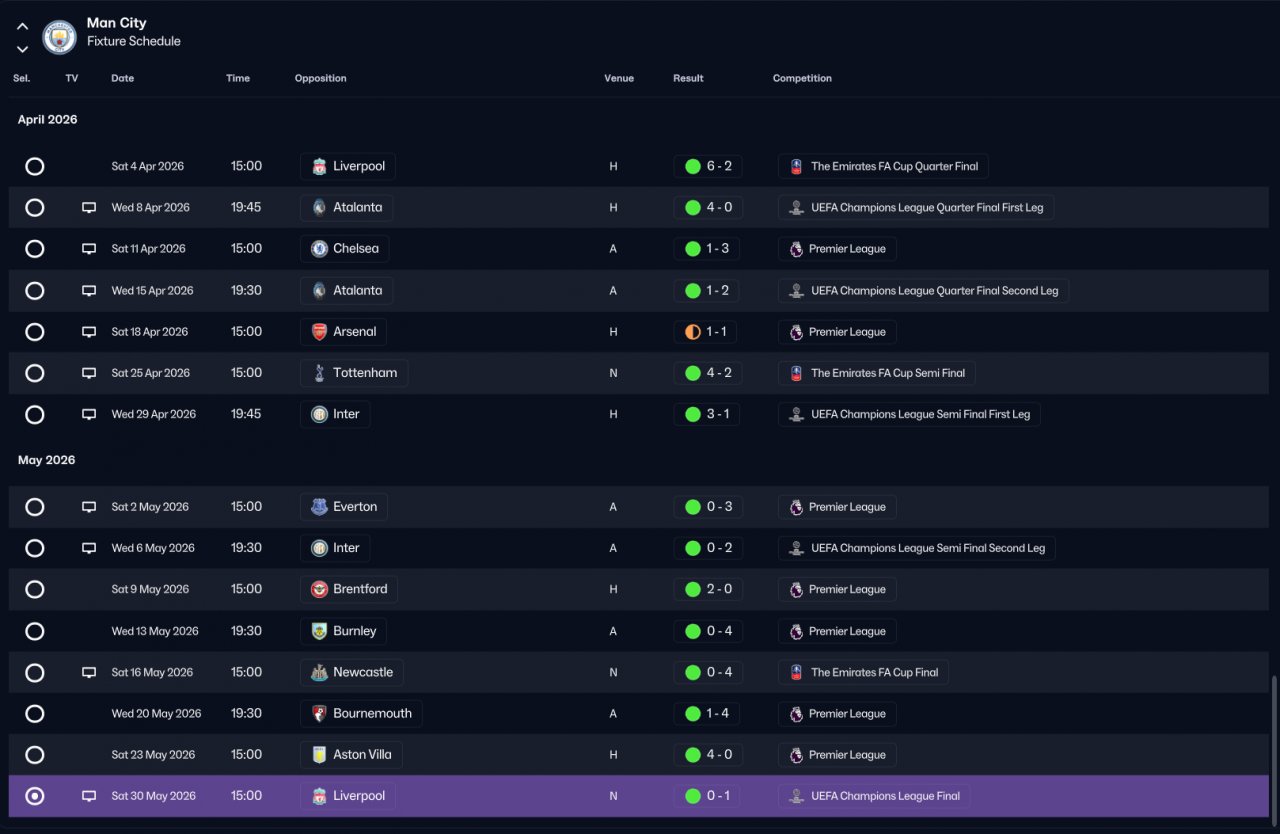Click the May 2026 month heading
The height and width of the screenshot is (834, 1280).
pyautogui.click(x=46, y=460)
